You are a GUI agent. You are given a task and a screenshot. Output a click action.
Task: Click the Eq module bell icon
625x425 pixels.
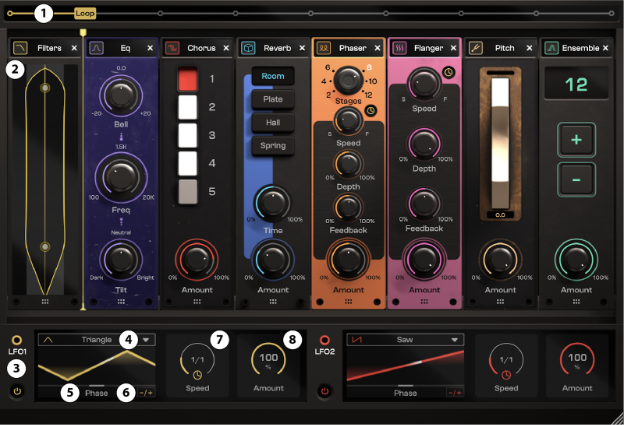tap(96, 48)
